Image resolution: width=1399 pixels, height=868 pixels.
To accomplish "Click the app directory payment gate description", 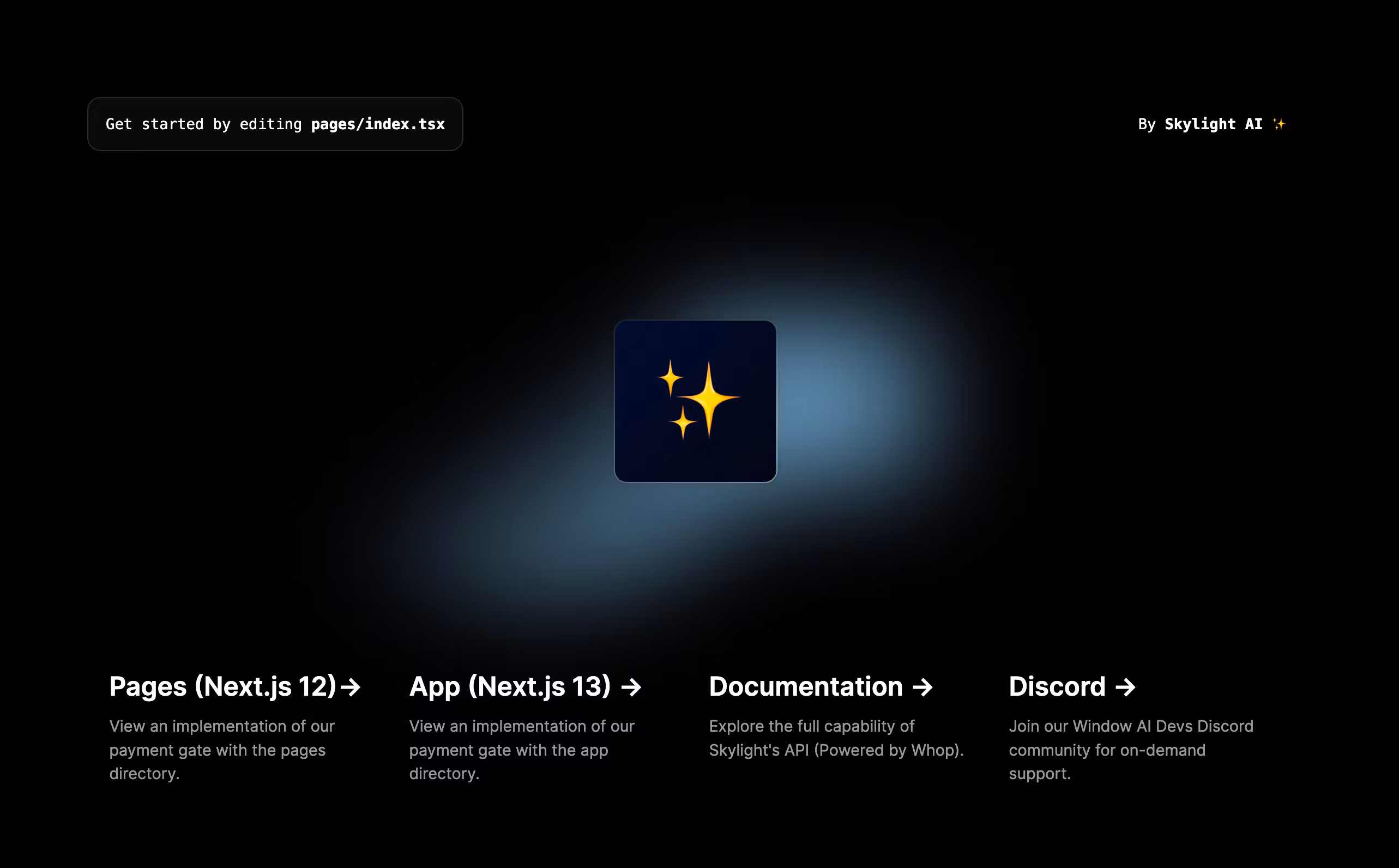I will tap(521, 750).
